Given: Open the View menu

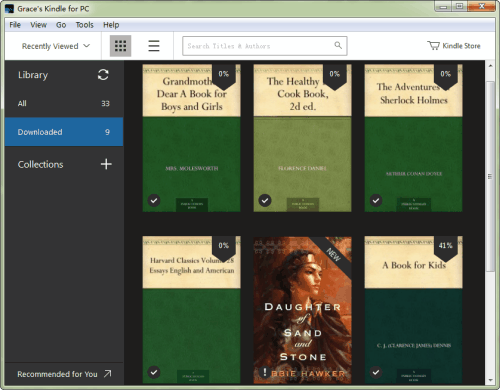Looking at the screenshot, I should pyautogui.click(x=38, y=25).
